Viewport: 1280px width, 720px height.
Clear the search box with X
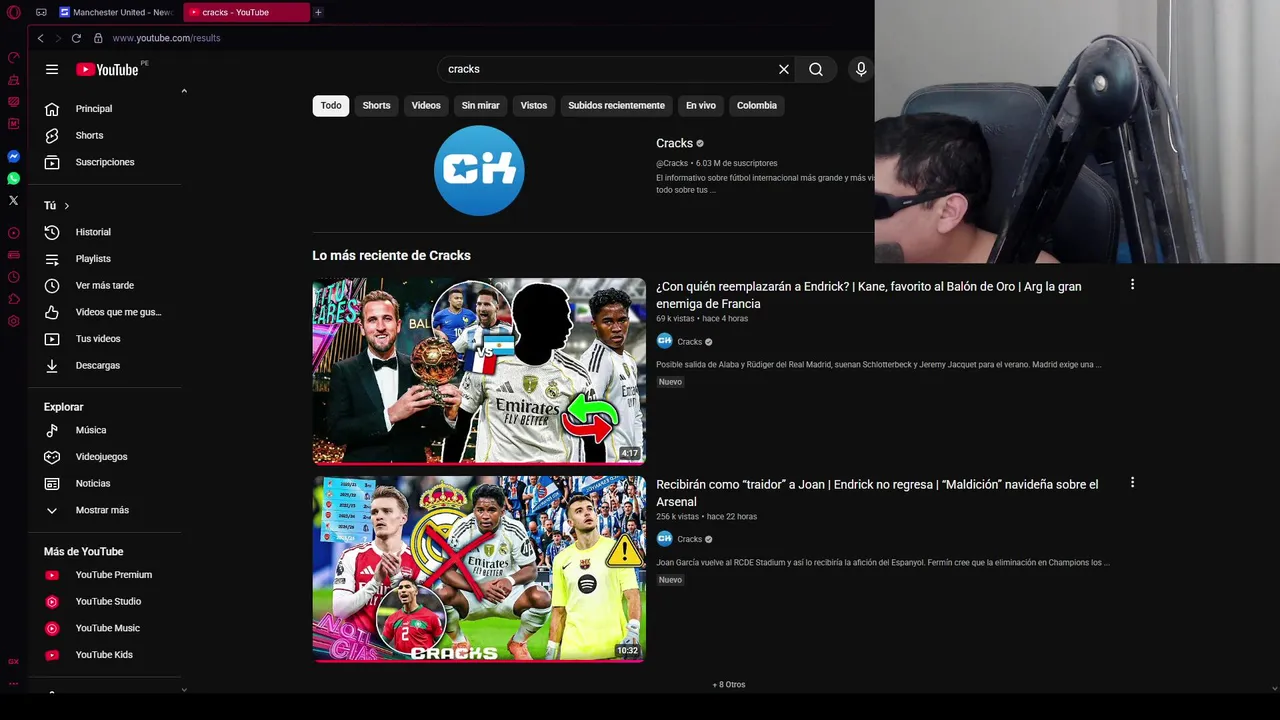(784, 69)
